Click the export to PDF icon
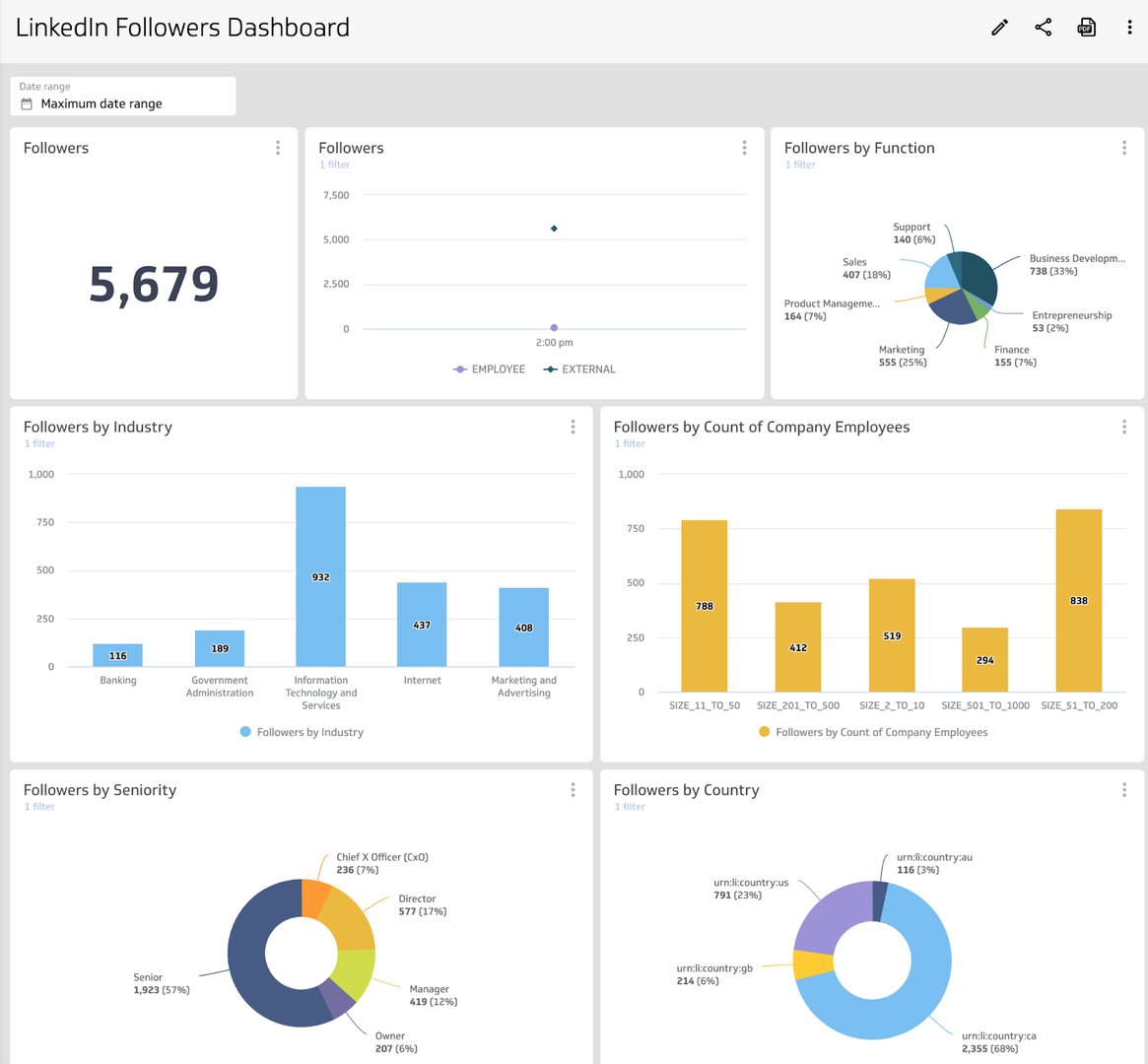Screen dimensions: 1148x1064 1086,27
